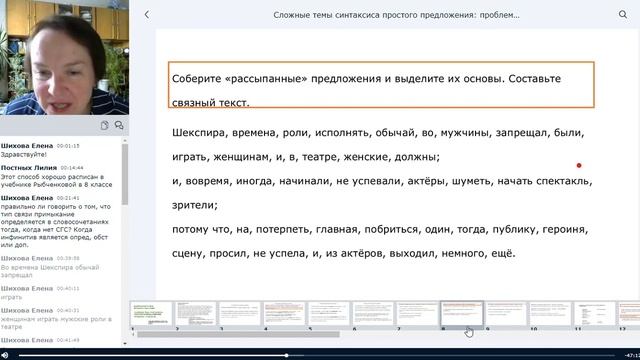Click chat message 'Здравствуйте!'
640x360 pixels.
coord(24,155)
